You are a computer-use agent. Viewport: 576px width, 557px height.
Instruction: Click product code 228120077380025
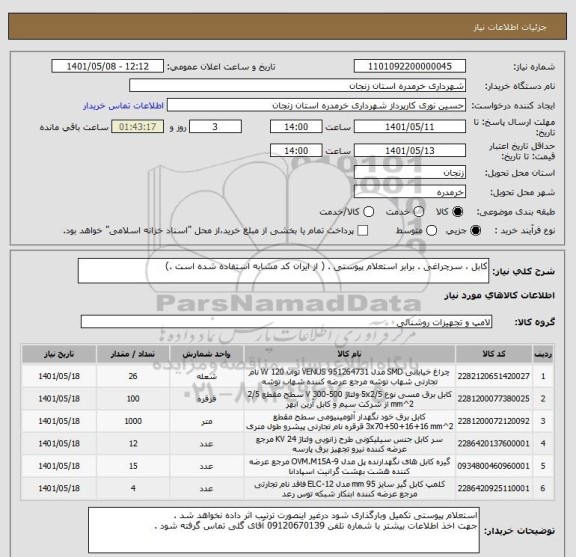(494, 399)
